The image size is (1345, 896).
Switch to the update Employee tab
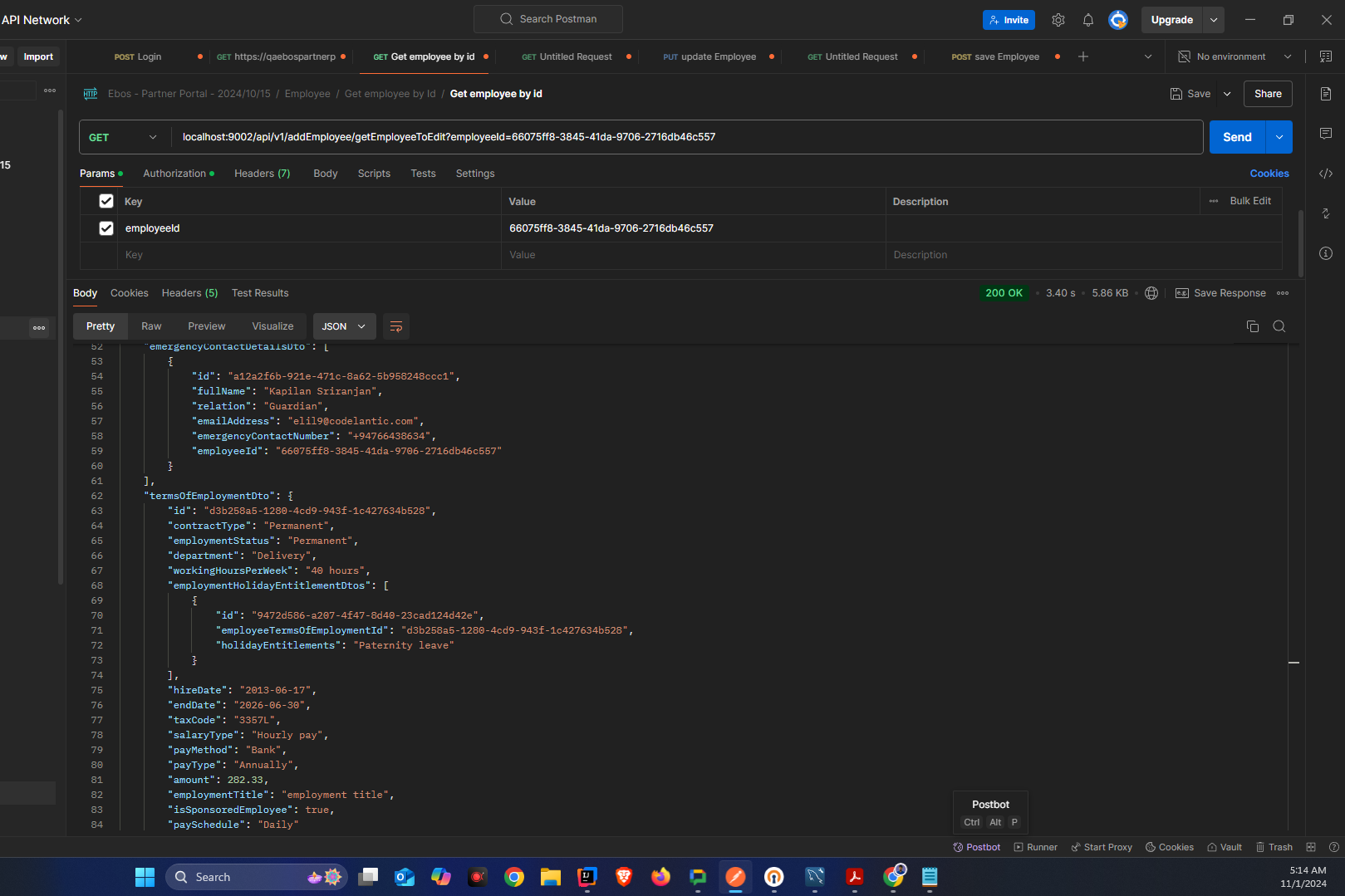point(719,56)
